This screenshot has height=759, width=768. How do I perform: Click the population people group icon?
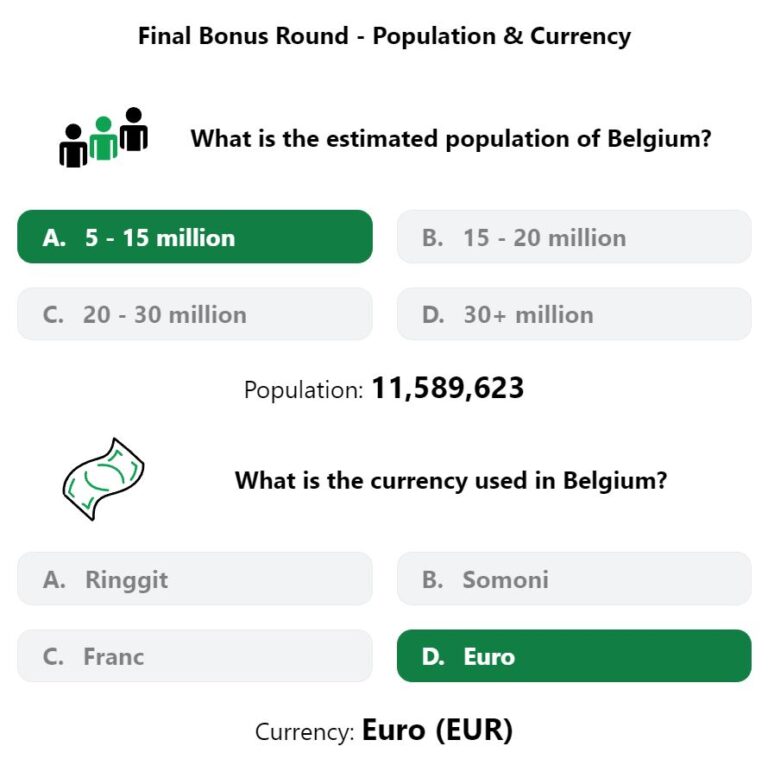pos(103,137)
